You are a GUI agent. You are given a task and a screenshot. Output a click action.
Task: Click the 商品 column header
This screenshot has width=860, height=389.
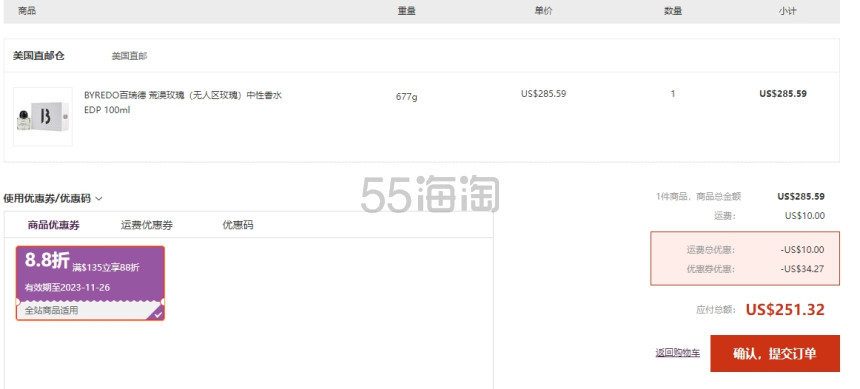tap(27, 10)
